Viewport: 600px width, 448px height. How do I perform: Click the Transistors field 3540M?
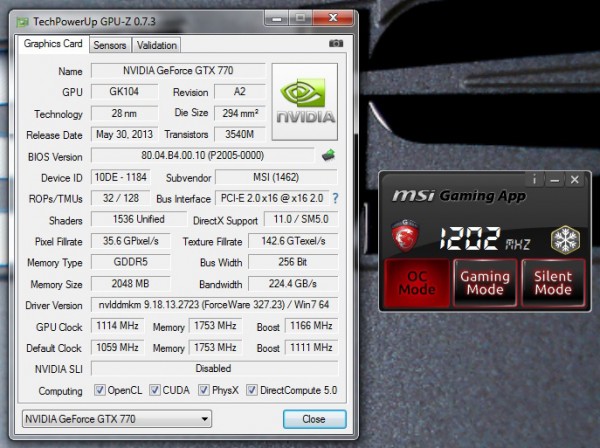[x=240, y=134]
